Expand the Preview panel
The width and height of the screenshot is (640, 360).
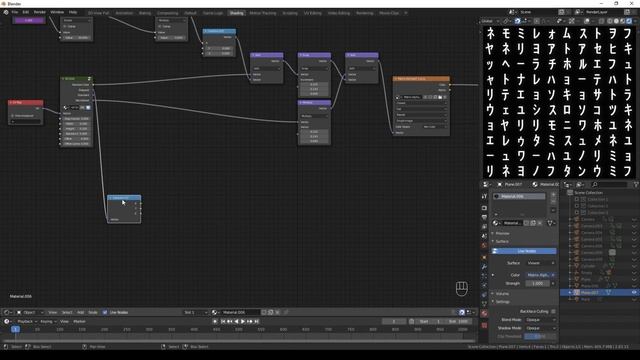502,233
